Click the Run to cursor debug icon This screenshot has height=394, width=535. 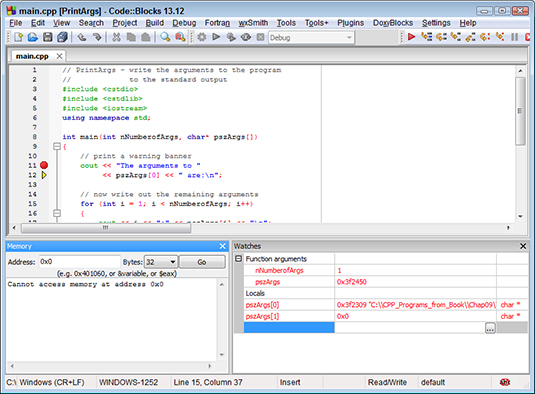click(x=426, y=37)
